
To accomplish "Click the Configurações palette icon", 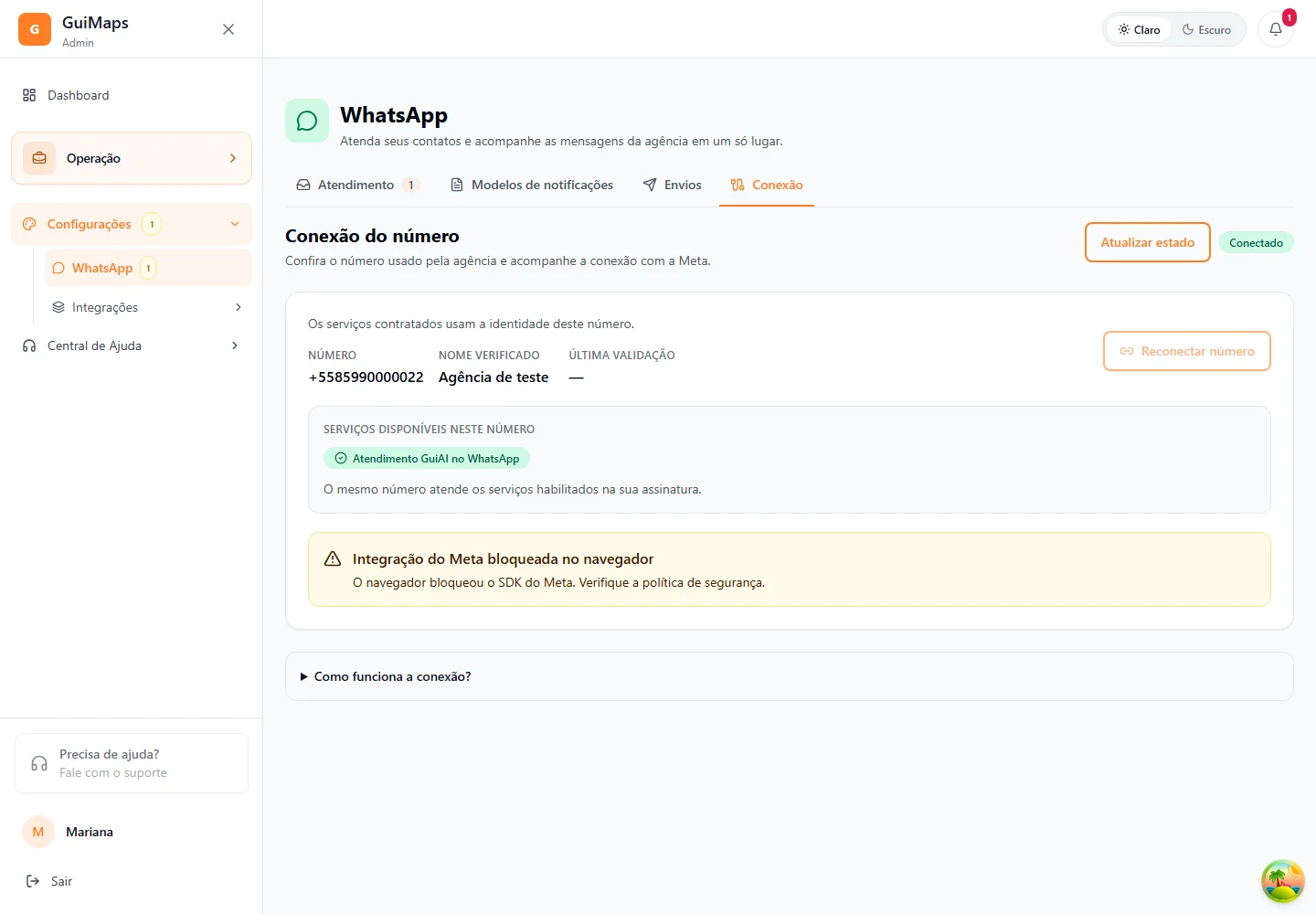I will click(x=29, y=224).
